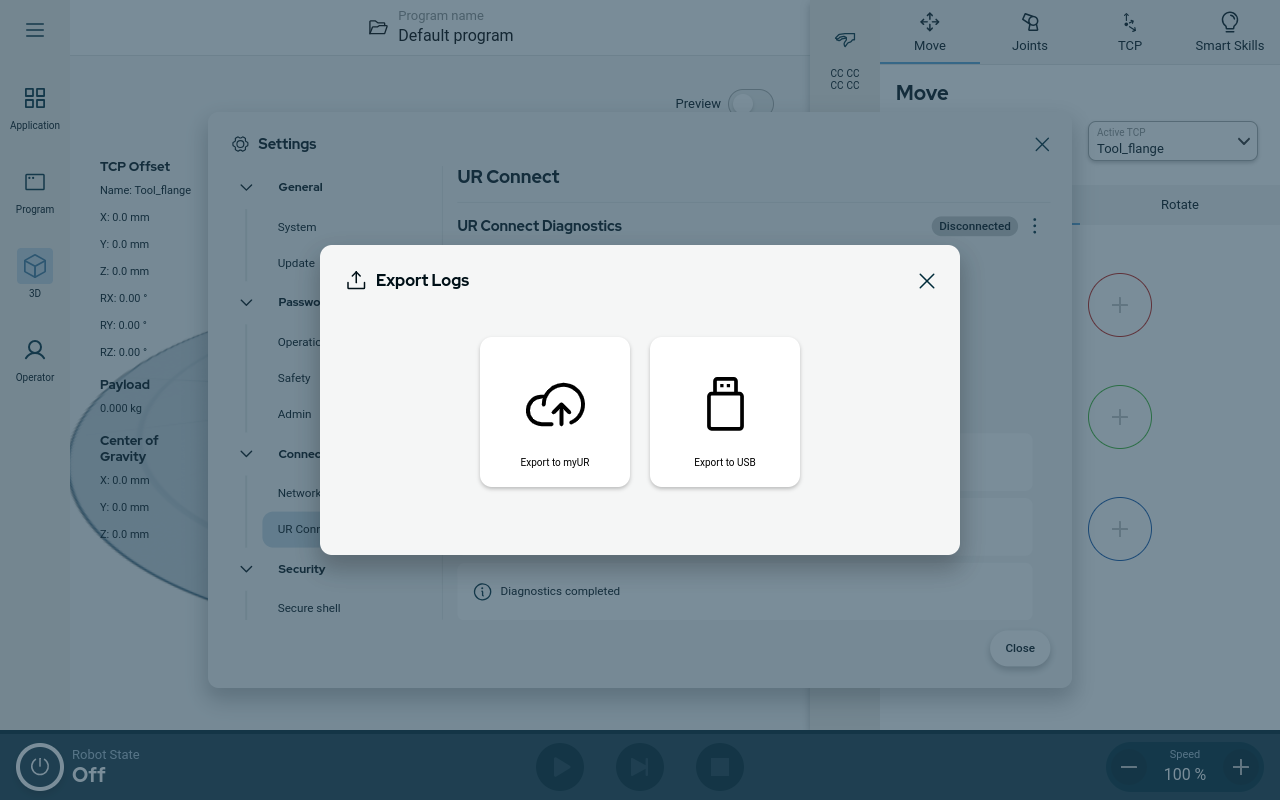The image size is (1280, 800).
Task: Switch to the Smart Skills tab
Action: point(1229,32)
